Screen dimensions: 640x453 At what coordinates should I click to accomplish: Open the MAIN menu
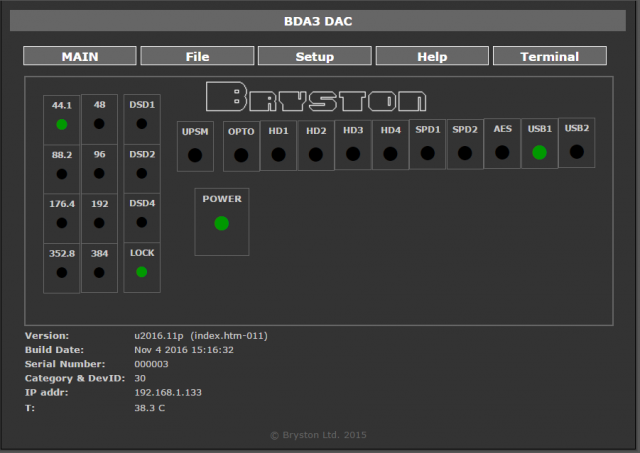pyautogui.click(x=80, y=57)
